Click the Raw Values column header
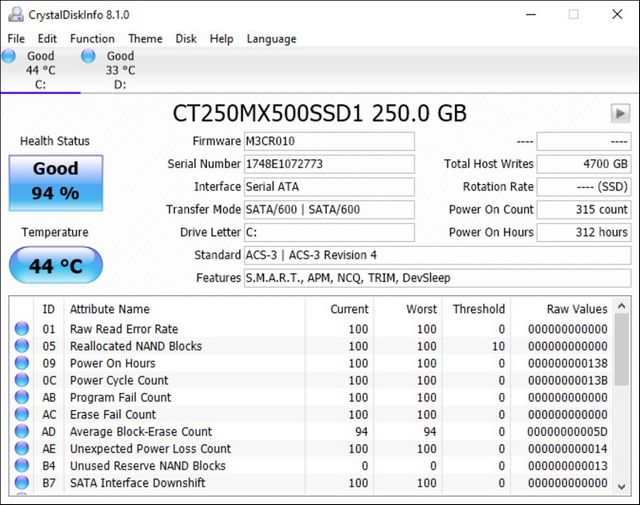Image resolution: width=640 pixels, height=505 pixels. pyautogui.click(x=576, y=309)
